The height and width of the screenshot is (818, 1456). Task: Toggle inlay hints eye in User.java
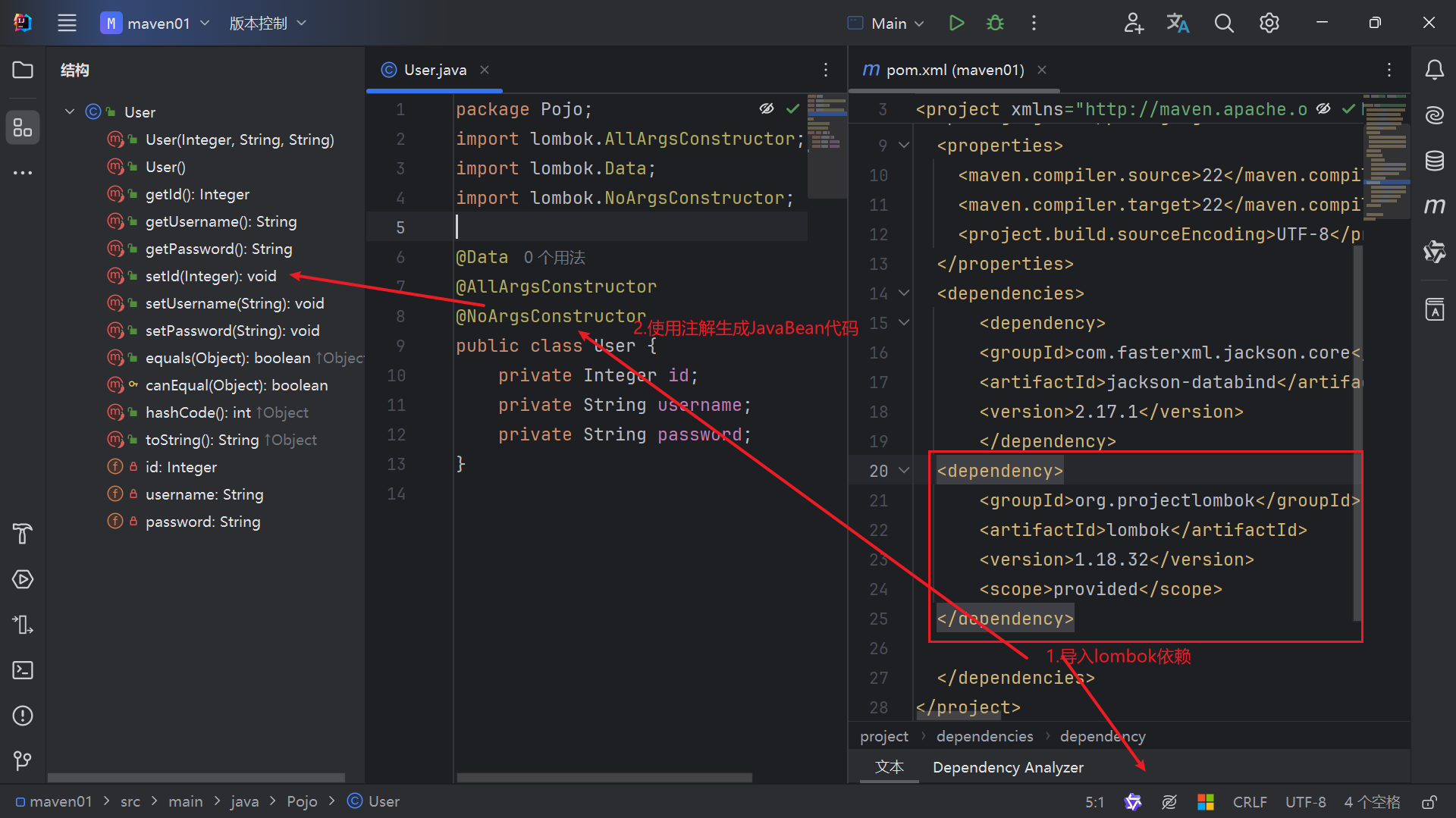tap(767, 108)
